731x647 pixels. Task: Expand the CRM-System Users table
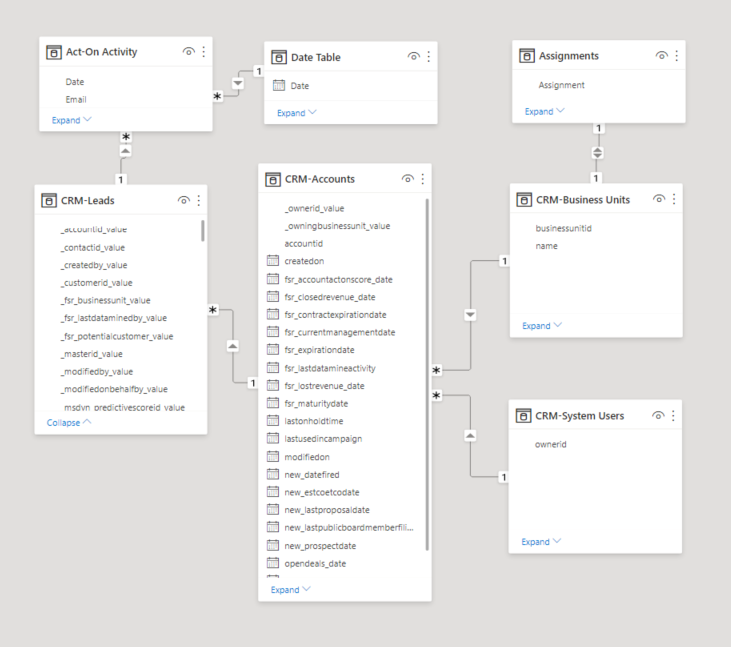tap(541, 542)
